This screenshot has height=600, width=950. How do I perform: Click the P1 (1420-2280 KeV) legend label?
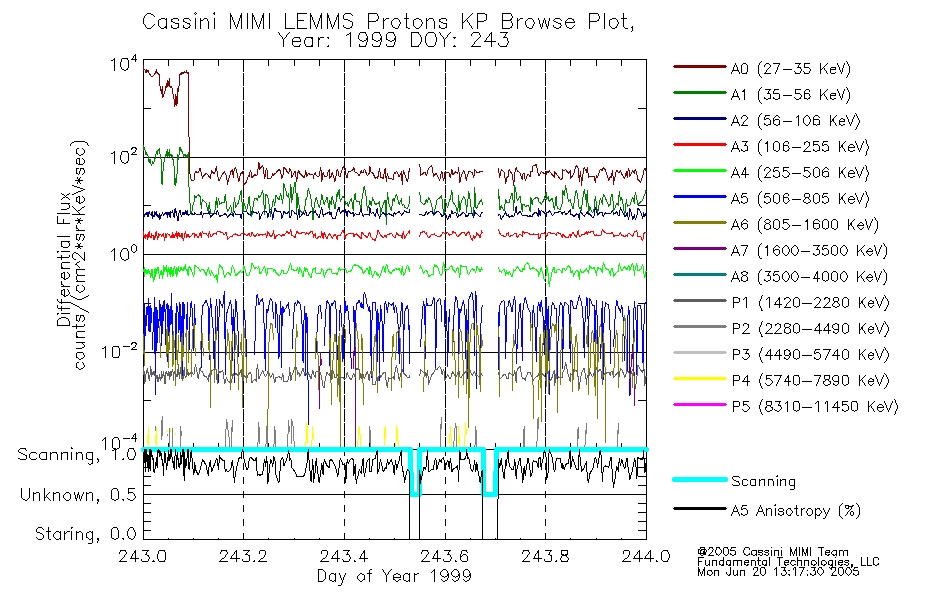(x=810, y=303)
